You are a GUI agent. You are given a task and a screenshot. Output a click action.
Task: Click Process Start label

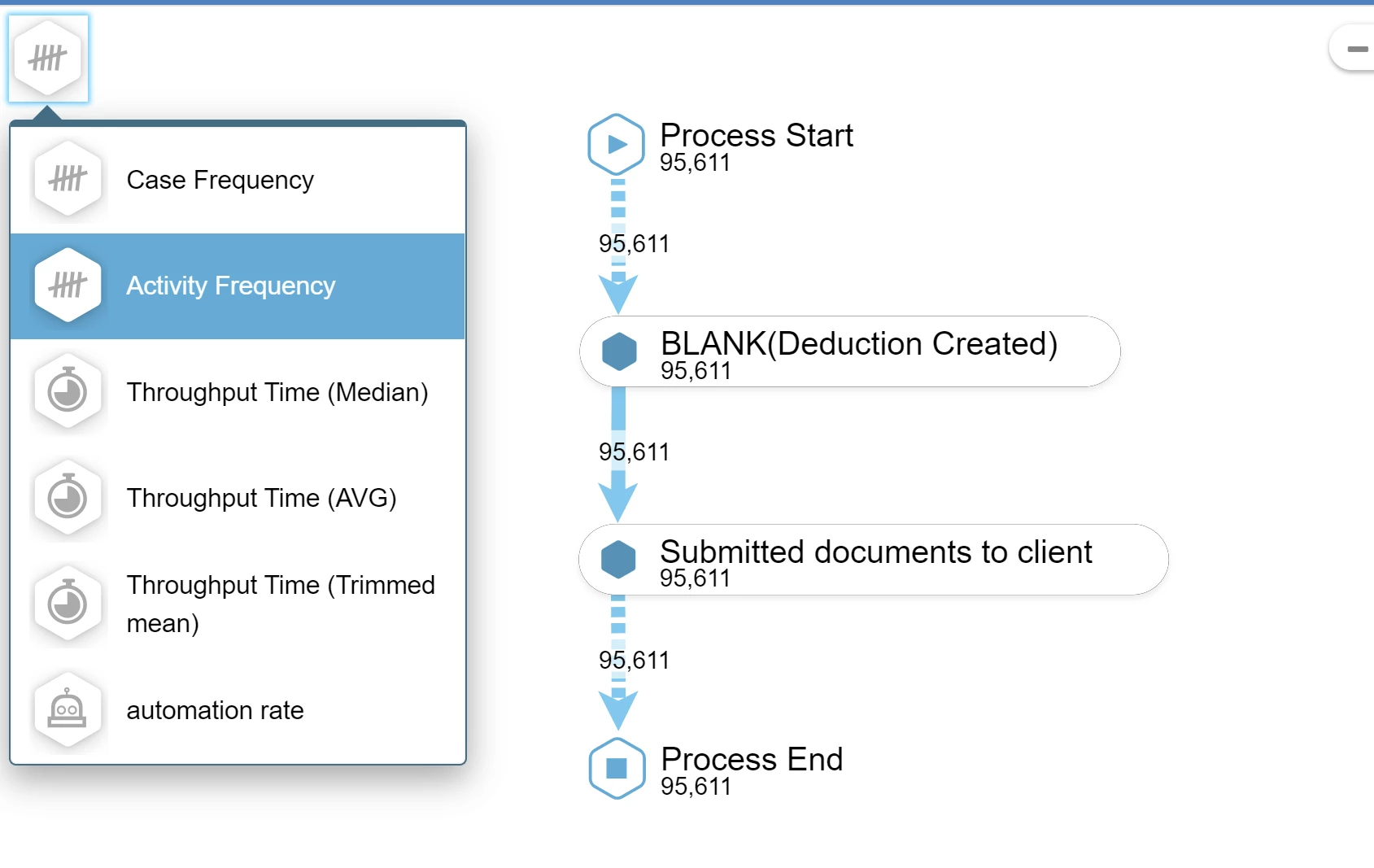click(756, 136)
